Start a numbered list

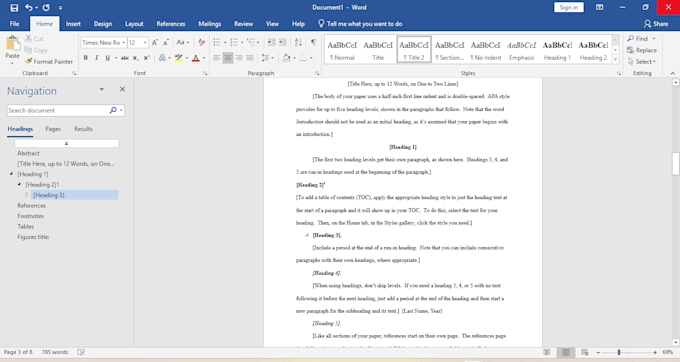(234, 42)
